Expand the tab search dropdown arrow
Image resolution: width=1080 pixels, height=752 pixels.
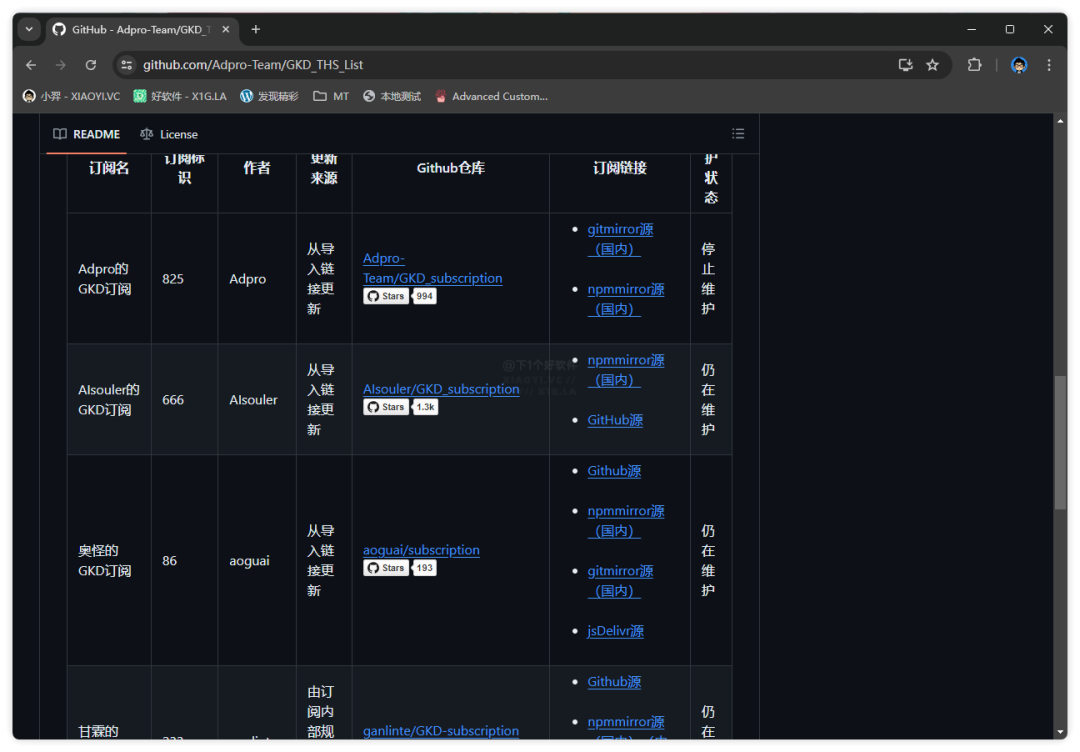tap(29, 30)
